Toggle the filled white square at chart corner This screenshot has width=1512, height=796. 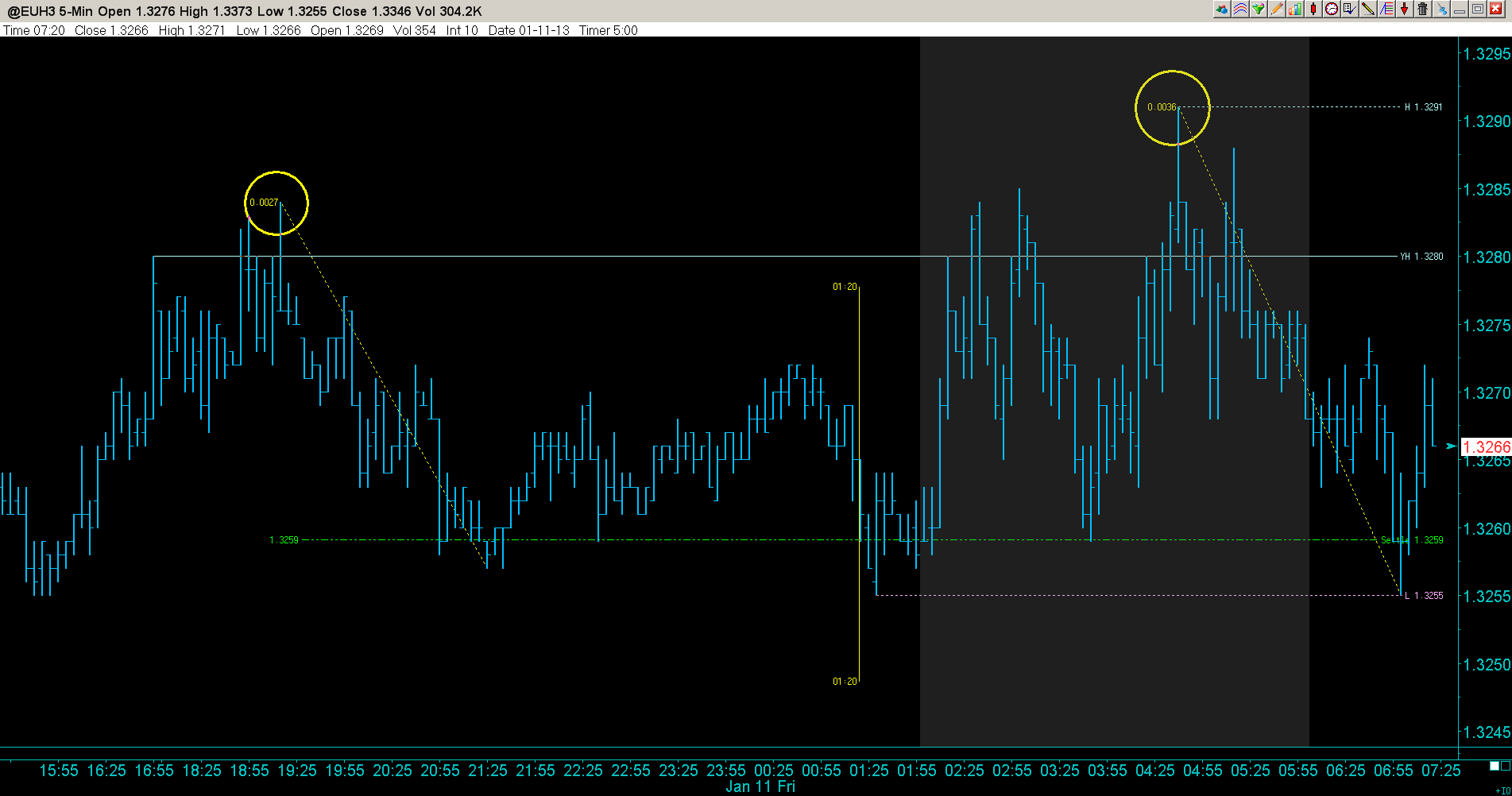coord(1494,766)
